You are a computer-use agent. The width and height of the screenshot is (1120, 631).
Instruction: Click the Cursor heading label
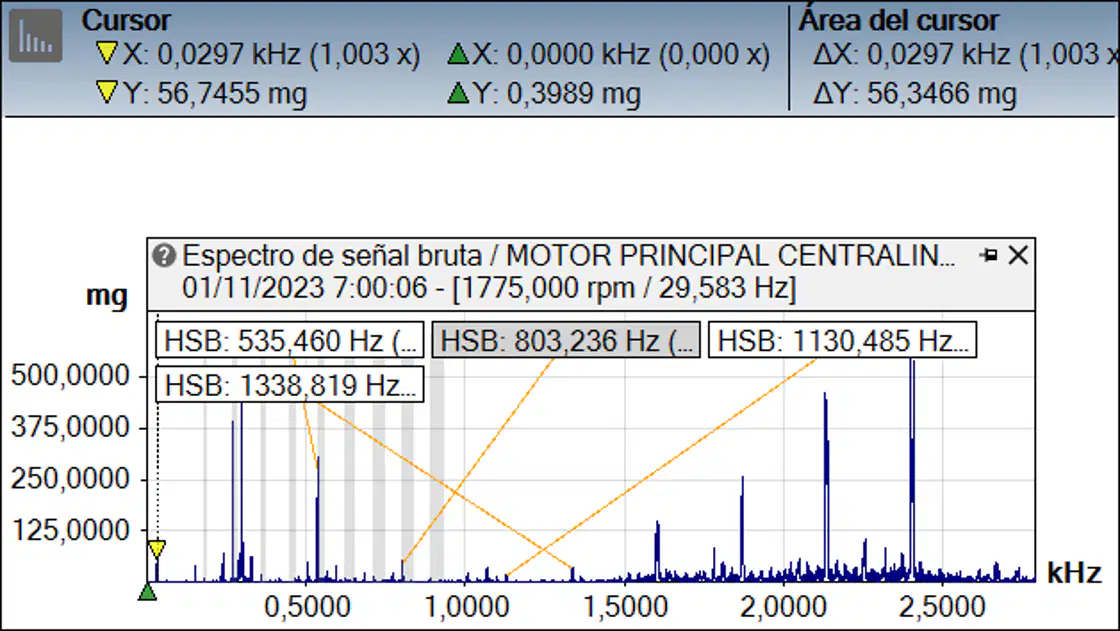126,20
